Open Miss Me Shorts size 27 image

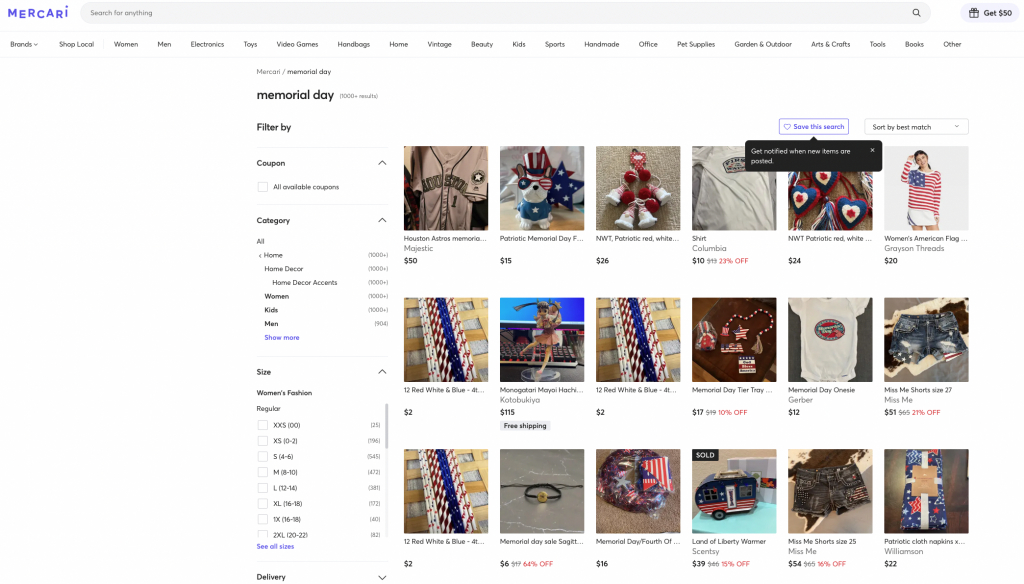pos(926,340)
